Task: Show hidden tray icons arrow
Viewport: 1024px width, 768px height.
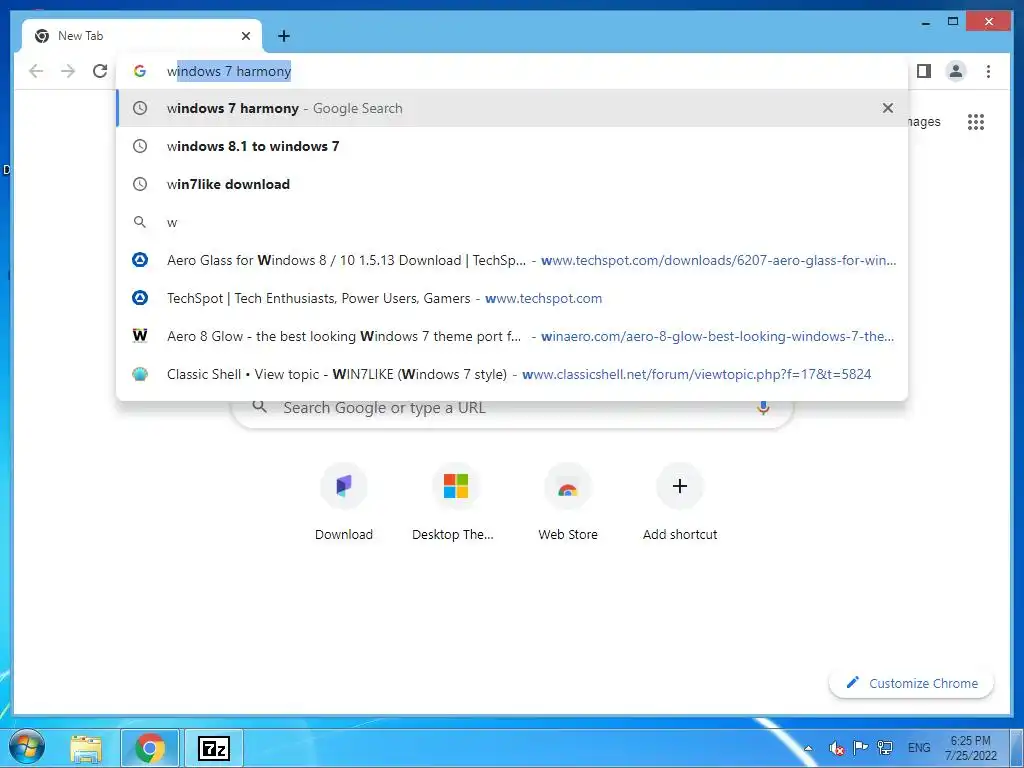Action: (x=808, y=748)
